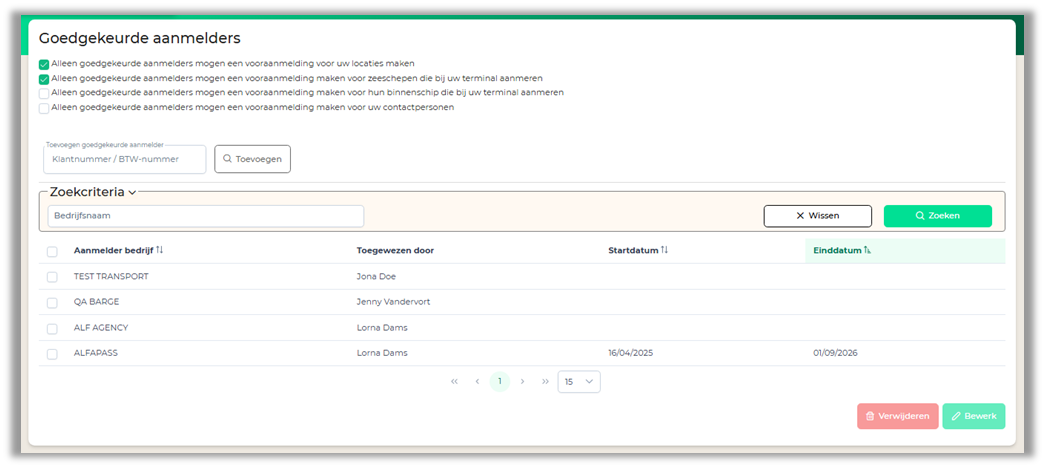Image resolution: width=1045 pixels, height=468 pixels.
Task: Click the Wissen button
Action: (817, 216)
